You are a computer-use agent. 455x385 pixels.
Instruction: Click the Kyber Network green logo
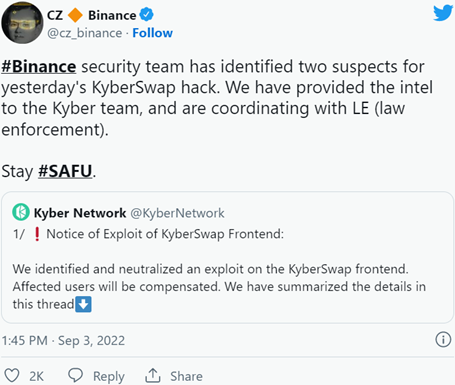click(21, 212)
